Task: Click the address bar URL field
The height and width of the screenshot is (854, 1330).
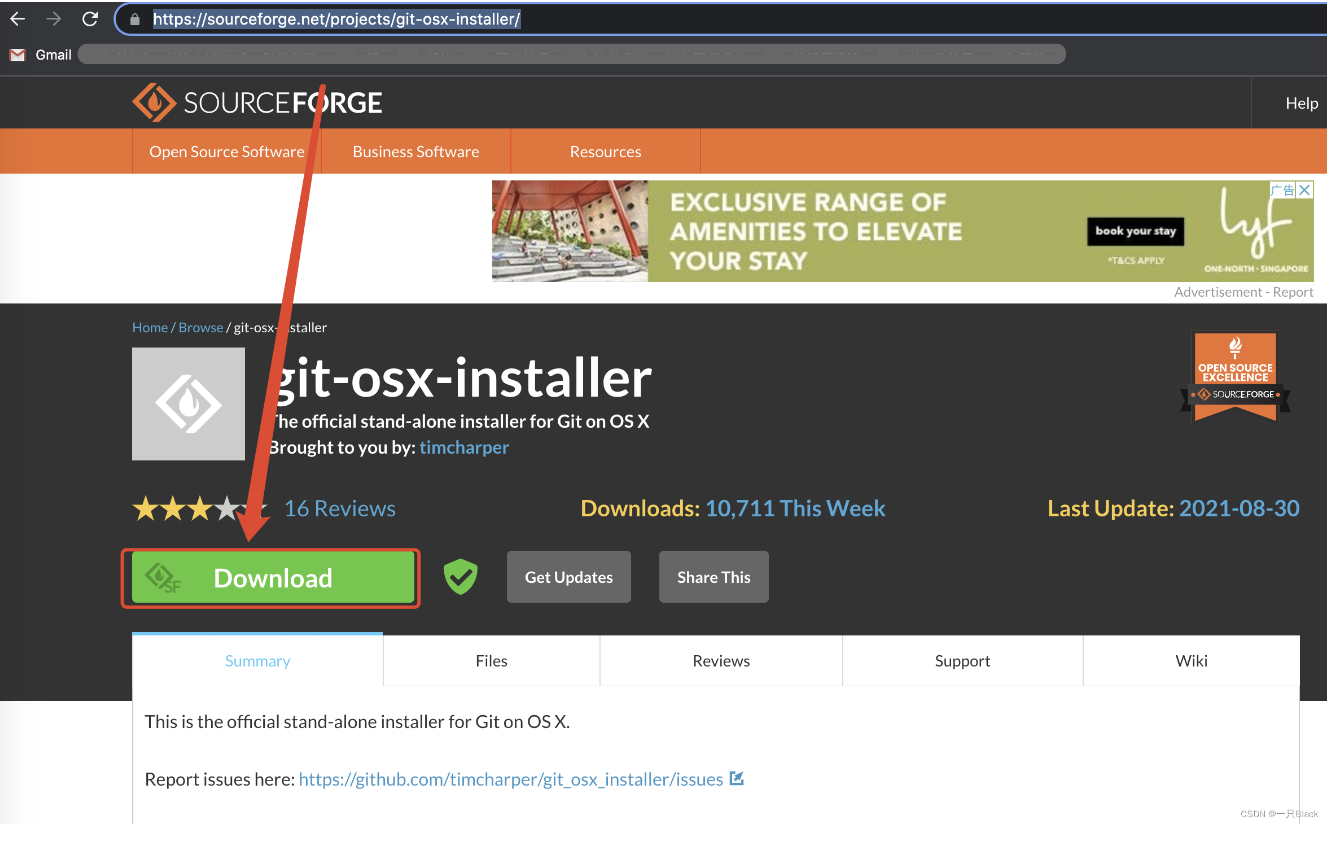Action: tap(720, 19)
